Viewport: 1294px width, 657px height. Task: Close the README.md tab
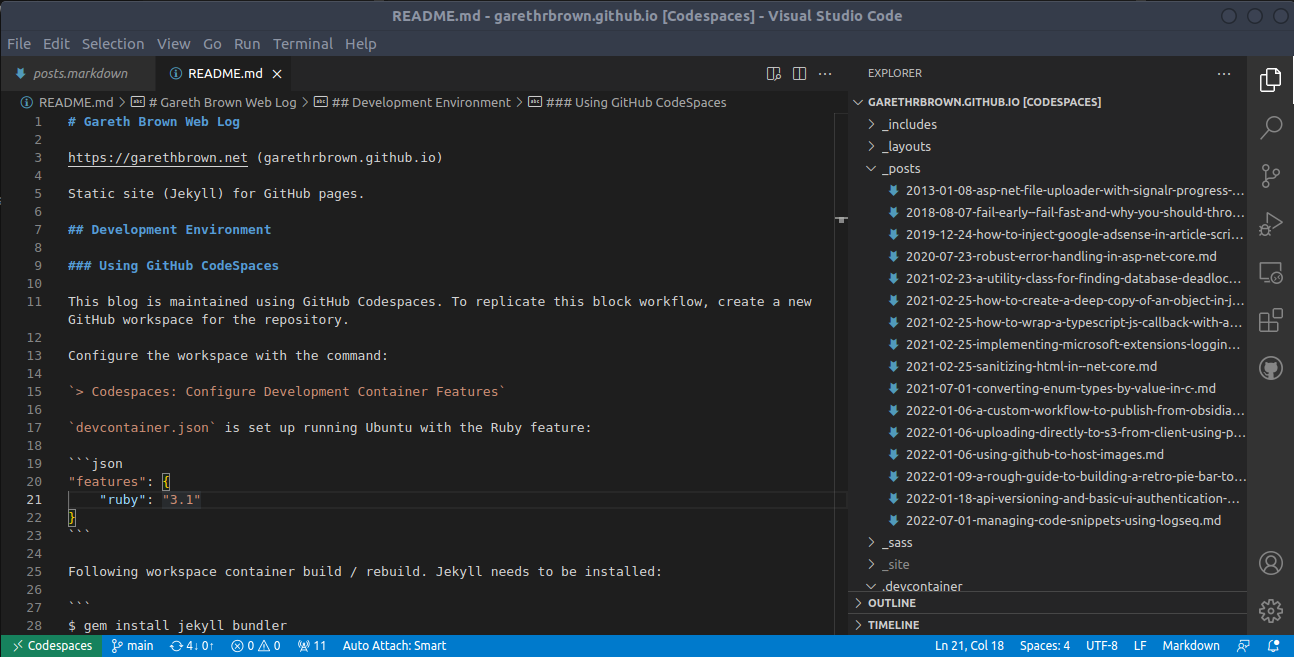coord(277,74)
